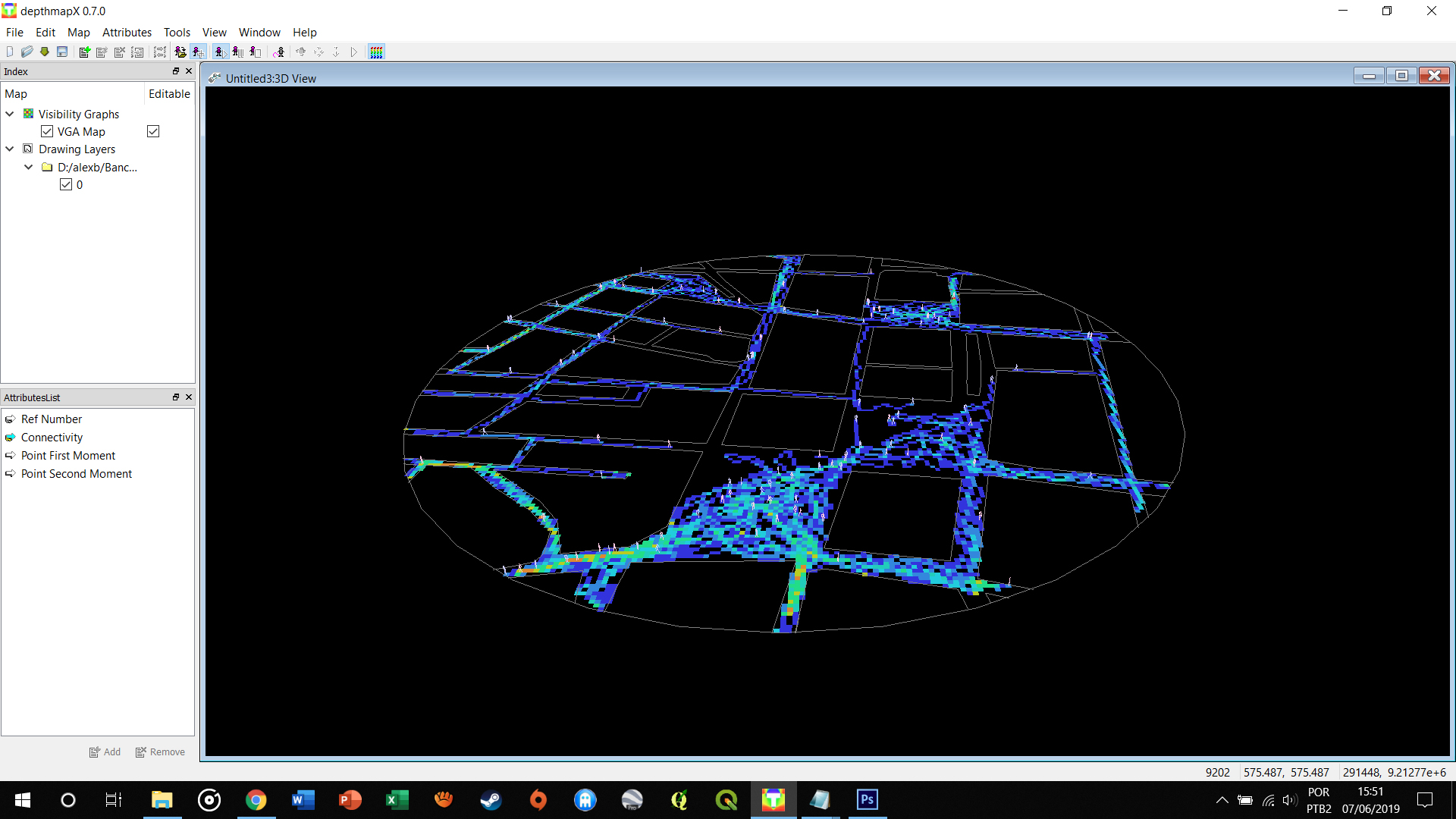
Task: Collapse the Visibility Graphs tree node
Action: (x=10, y=114)
